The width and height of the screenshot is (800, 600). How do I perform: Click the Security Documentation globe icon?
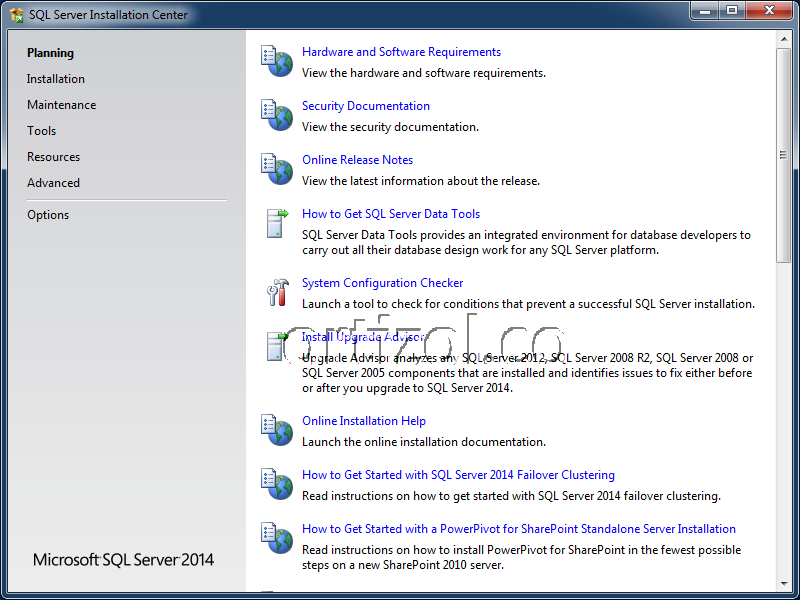pos(277,115)
